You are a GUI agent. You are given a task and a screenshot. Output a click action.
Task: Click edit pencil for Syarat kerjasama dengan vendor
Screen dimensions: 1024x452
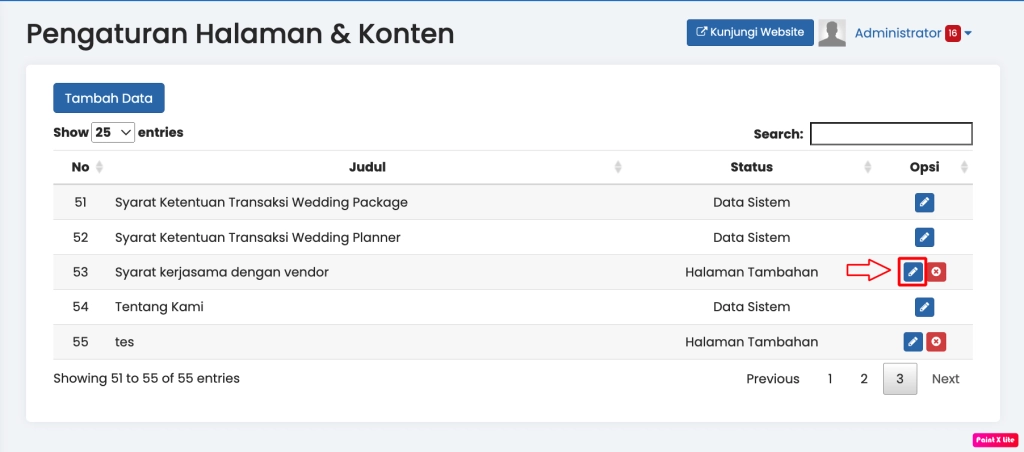point(912,272)
